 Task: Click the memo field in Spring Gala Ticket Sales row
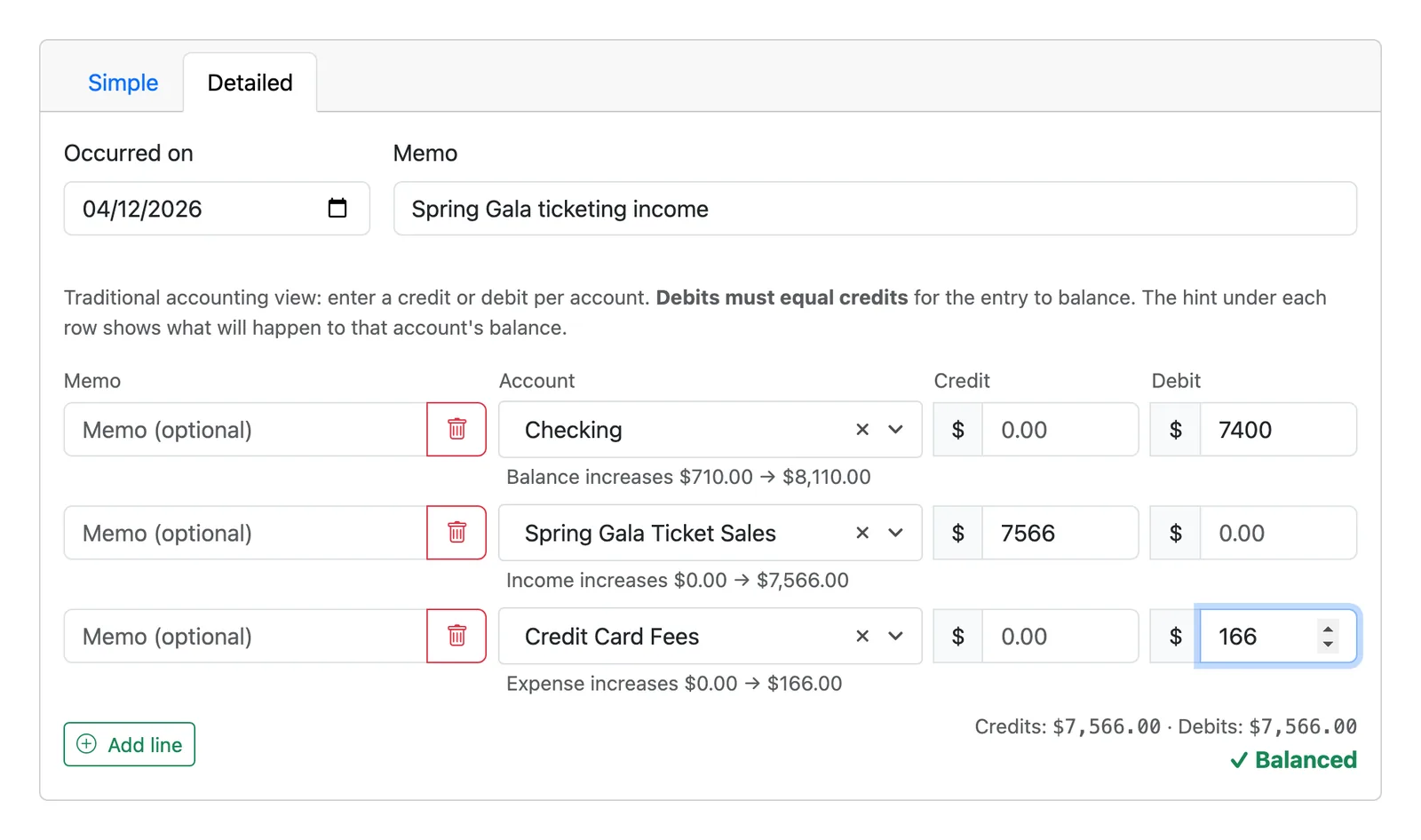[245, 533]
